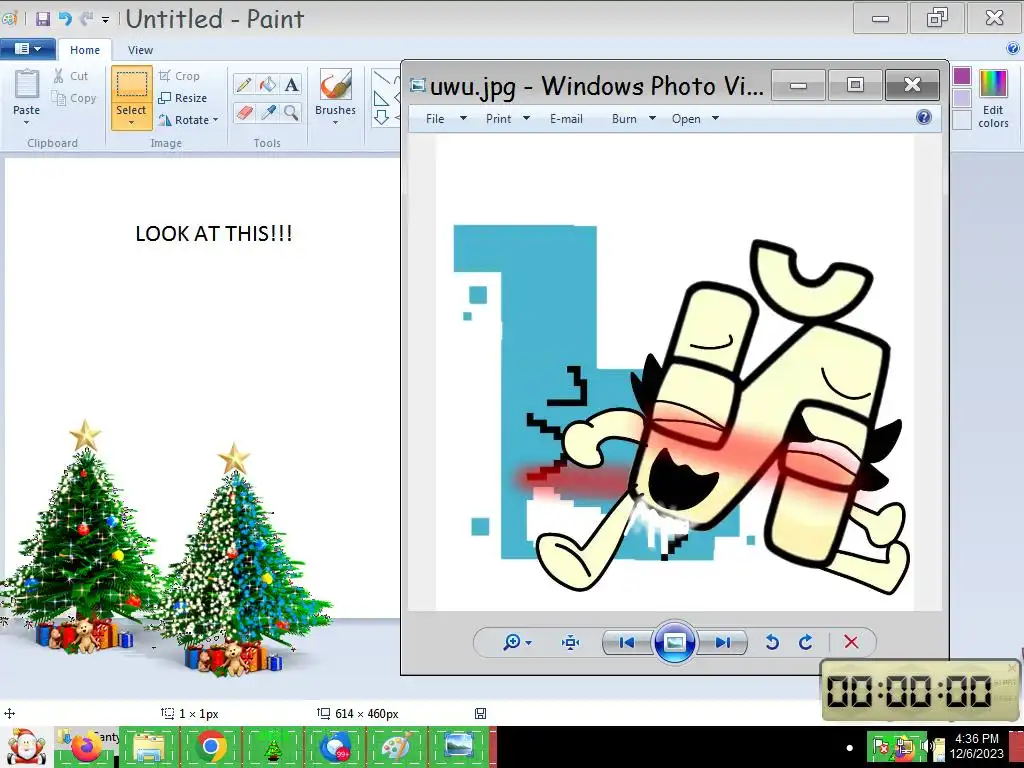Click Paint help icon below close button
Screen dimensions: 1024x768
pos(1013,48)
